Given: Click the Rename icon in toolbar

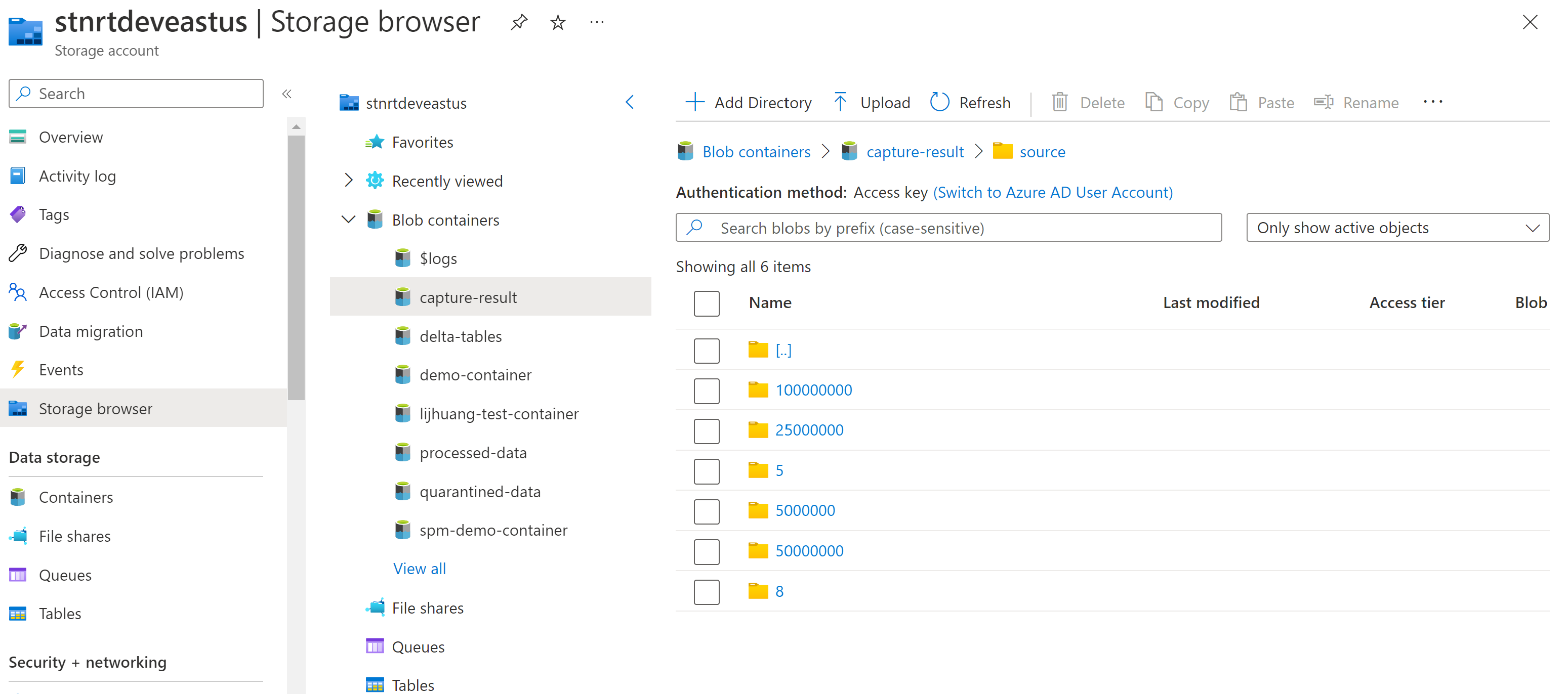Looking at the screenshot, I should [x=1324, y=102].
